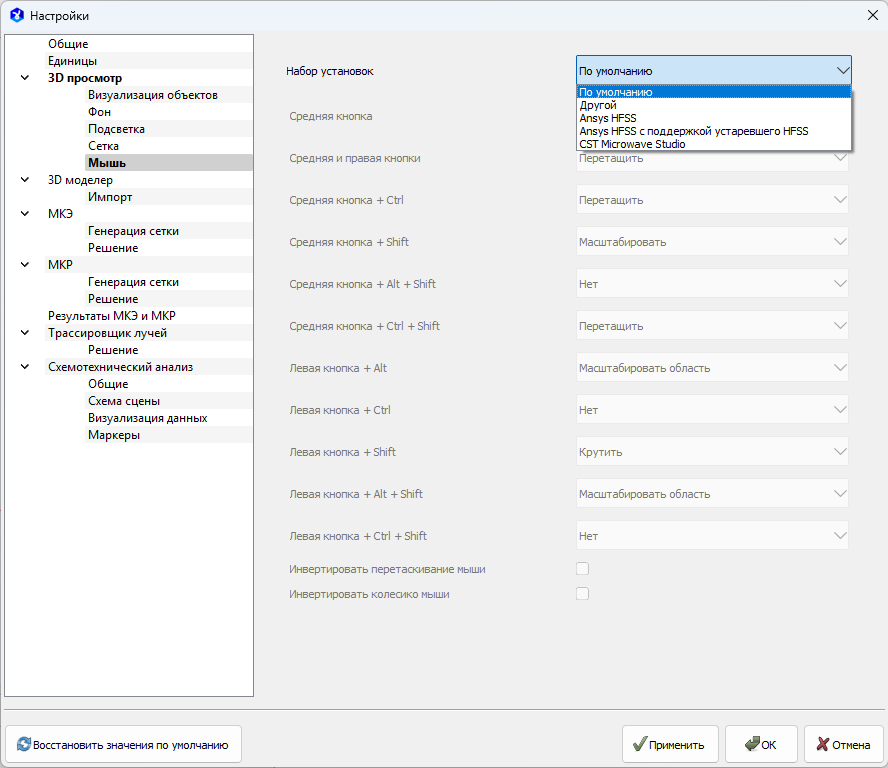Screen dimensions: 888x768
Task: Open the Левая кнопка + Shift dropdown
Action: tap(712, 452)
